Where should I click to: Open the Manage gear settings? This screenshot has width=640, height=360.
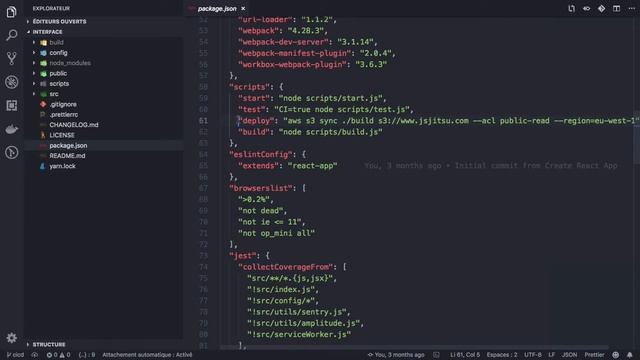[x=11, y=338]
